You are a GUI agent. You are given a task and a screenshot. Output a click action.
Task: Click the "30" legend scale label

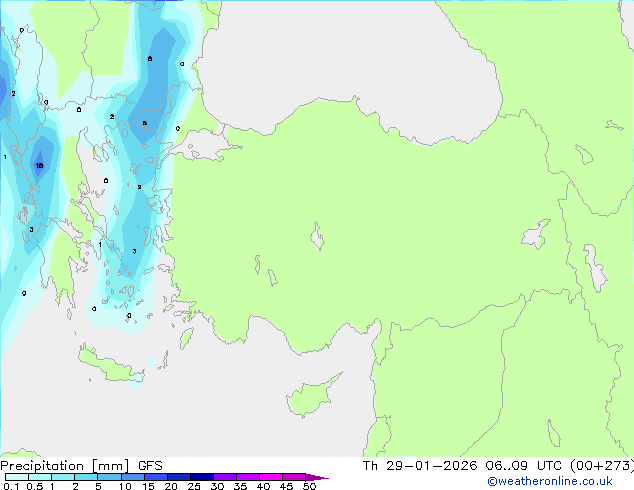pos(217,486)
